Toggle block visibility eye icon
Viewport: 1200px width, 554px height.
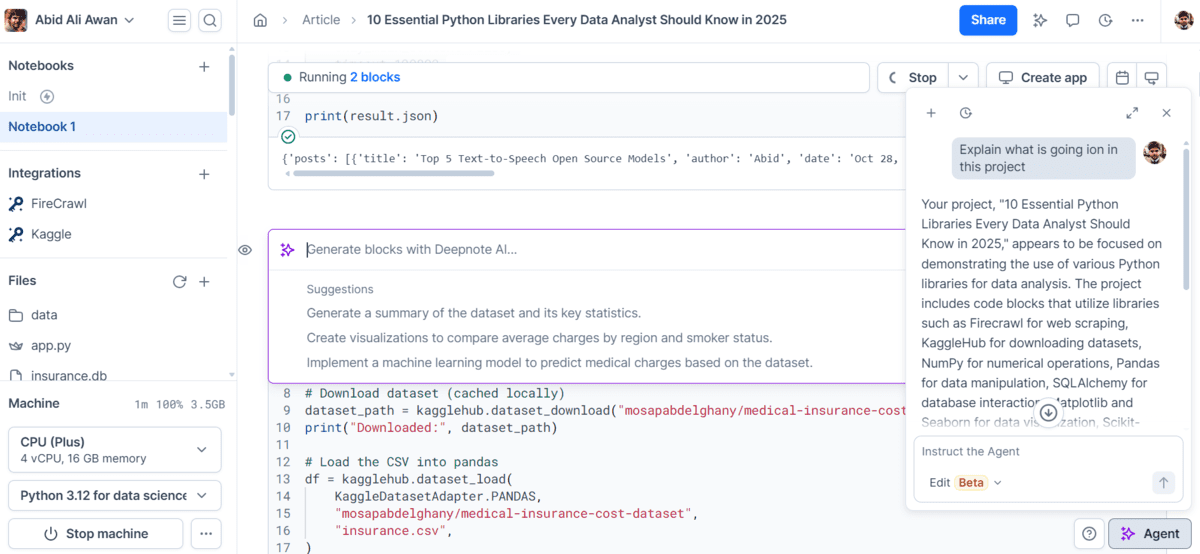(x=245, y=250)
